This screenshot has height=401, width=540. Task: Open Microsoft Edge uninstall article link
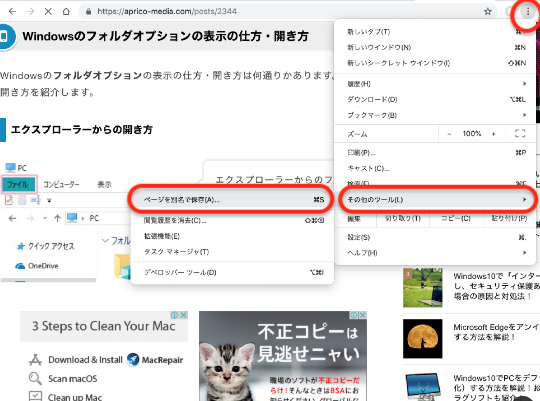[496, 332]
